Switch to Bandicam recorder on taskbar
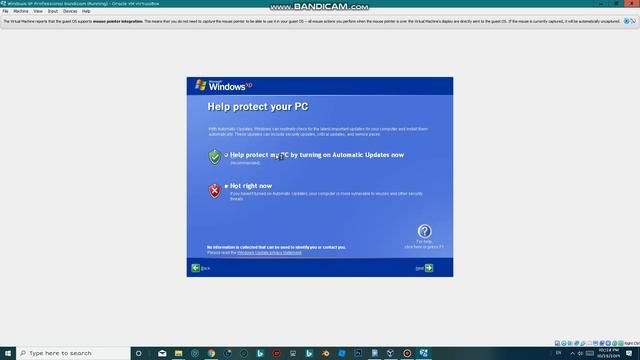 (x=407, y=353)
